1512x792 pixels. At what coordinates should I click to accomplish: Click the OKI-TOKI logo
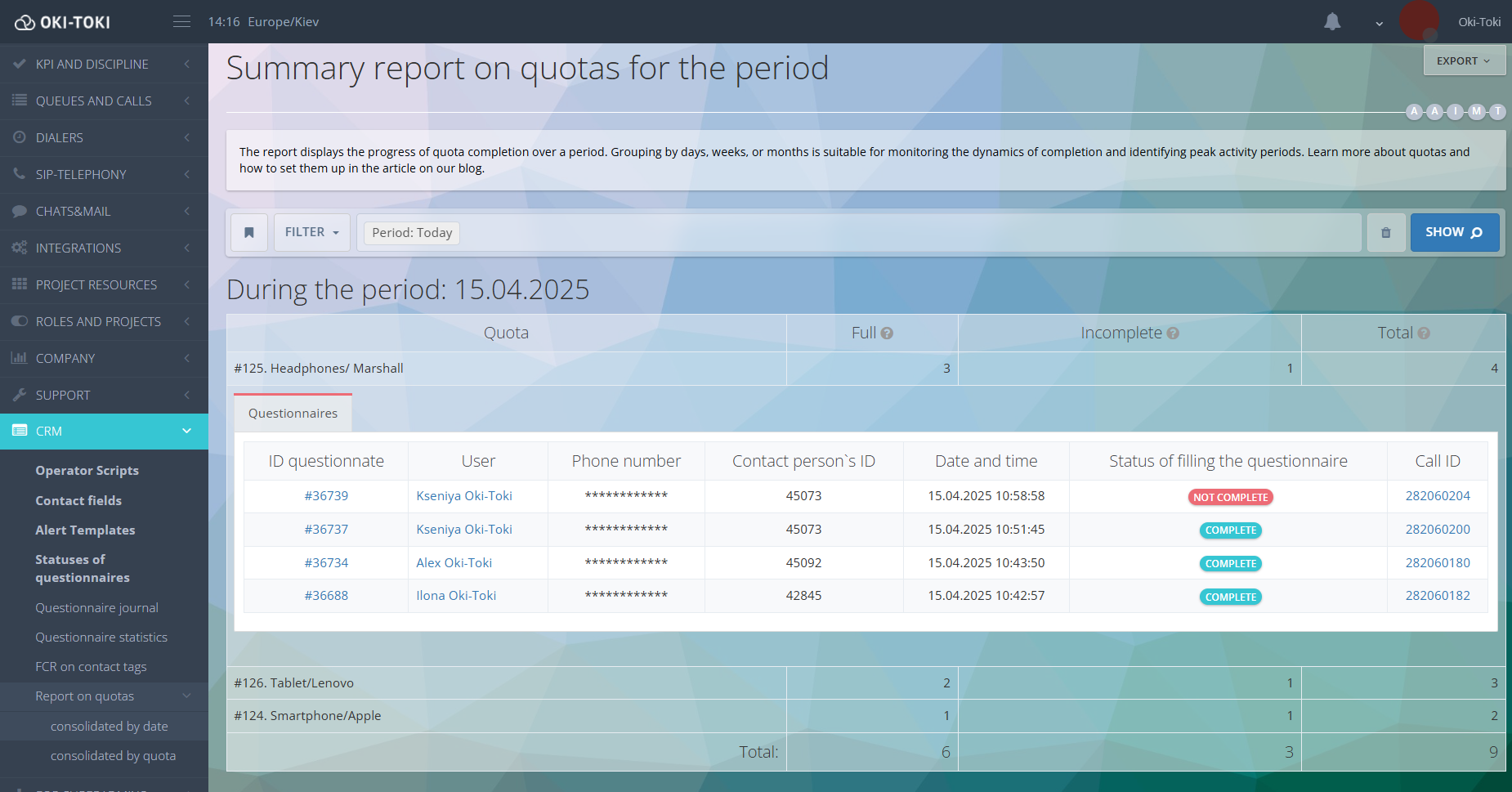pyautogui.click(x=63, y=22)
